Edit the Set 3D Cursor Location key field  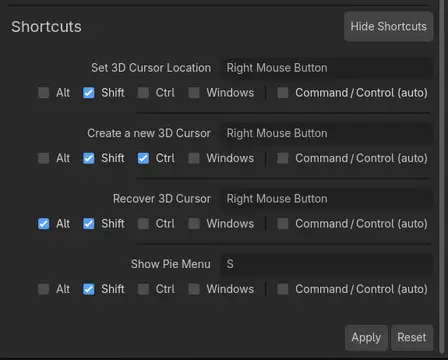point(327,68)
